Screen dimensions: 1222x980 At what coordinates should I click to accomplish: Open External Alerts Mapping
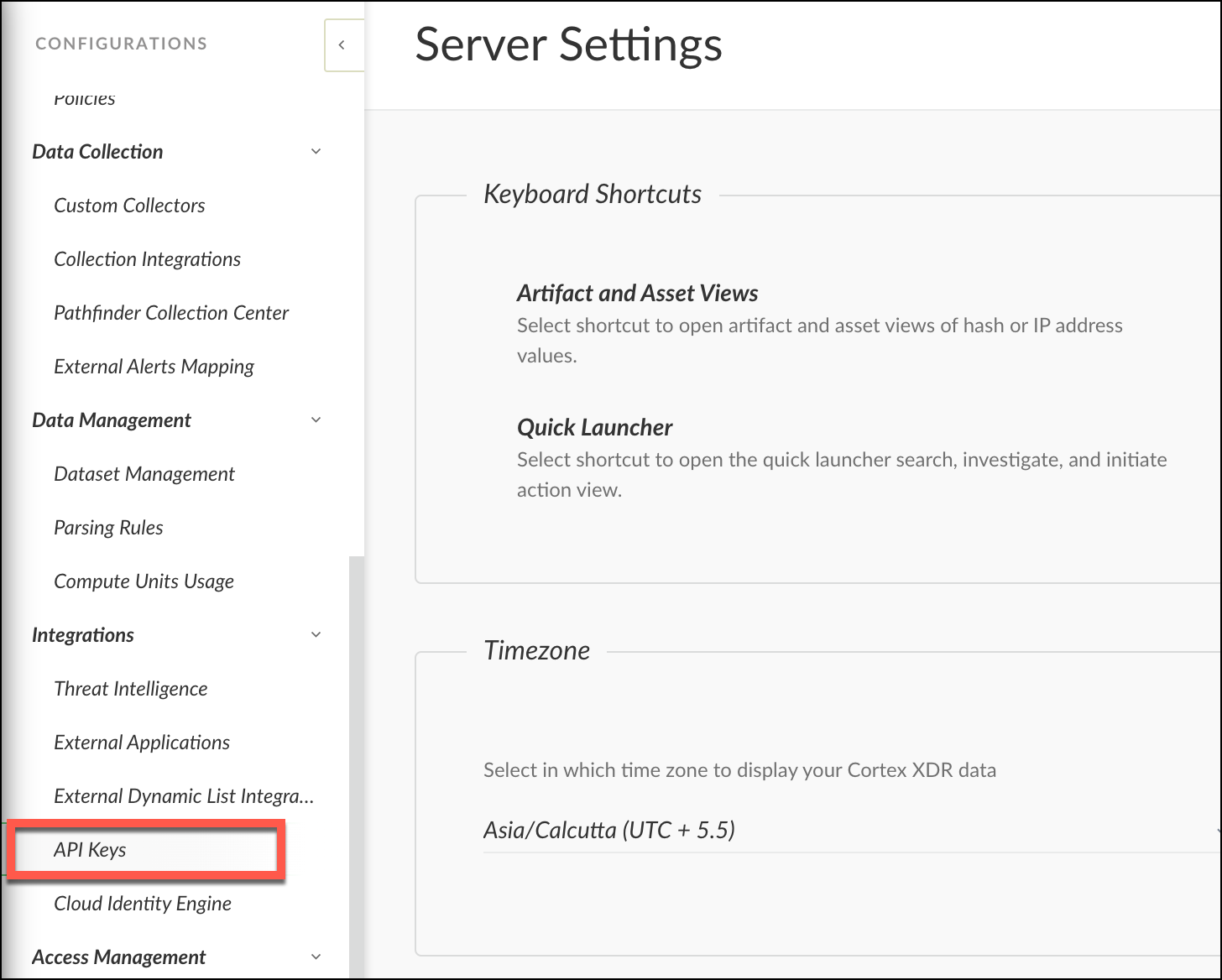(x=154, y=367)
